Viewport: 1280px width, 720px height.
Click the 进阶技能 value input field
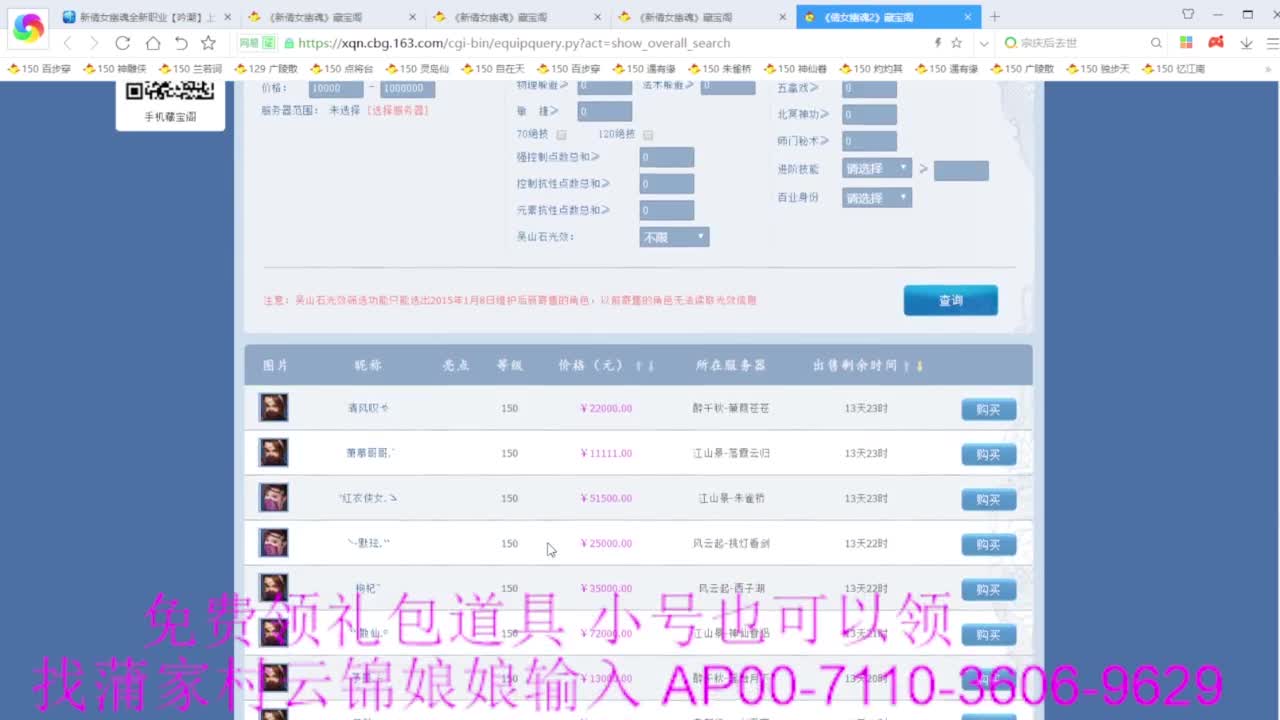click(961, 170)
